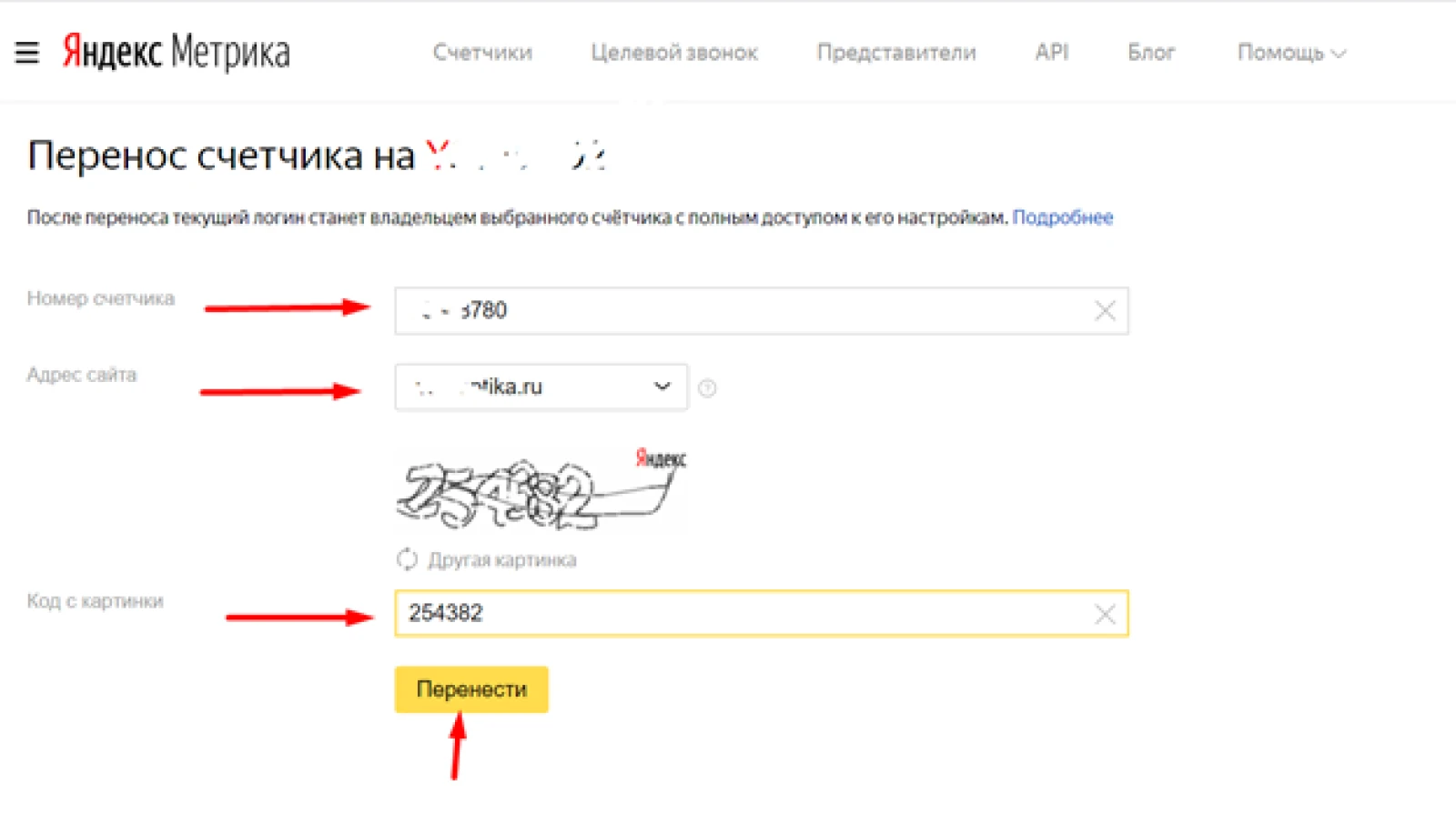The width and height of the screenshot is (1456, 834).
Task: Click the help question icon by site address
Action: click(707, 388)
